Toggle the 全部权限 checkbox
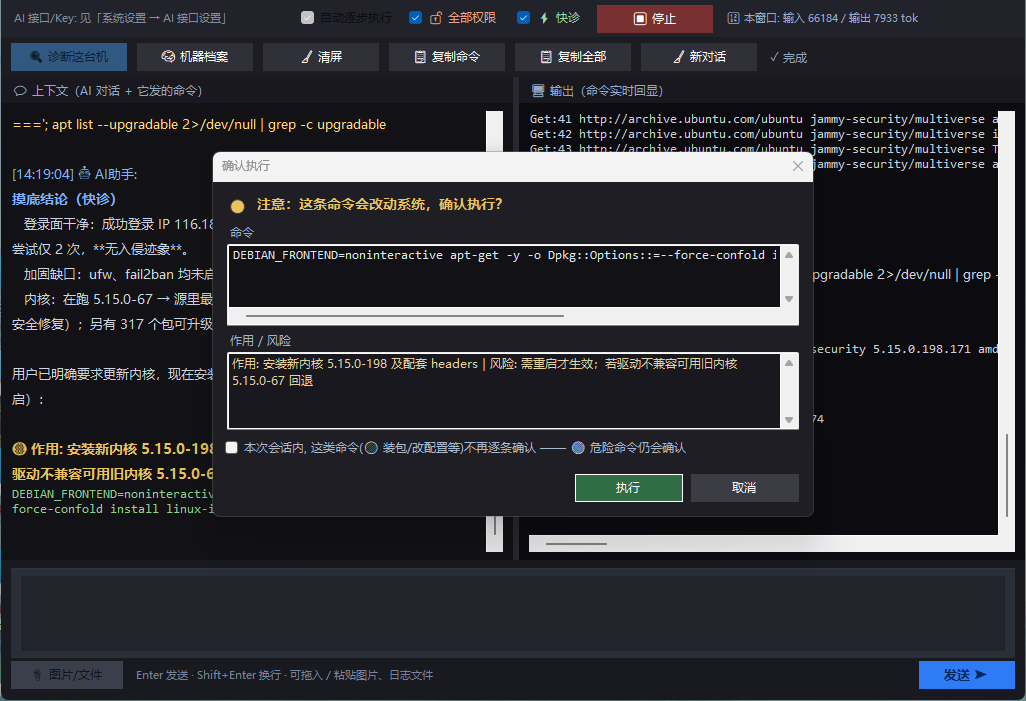This screenshot has height=701, width=1026. tap(415, 18)
